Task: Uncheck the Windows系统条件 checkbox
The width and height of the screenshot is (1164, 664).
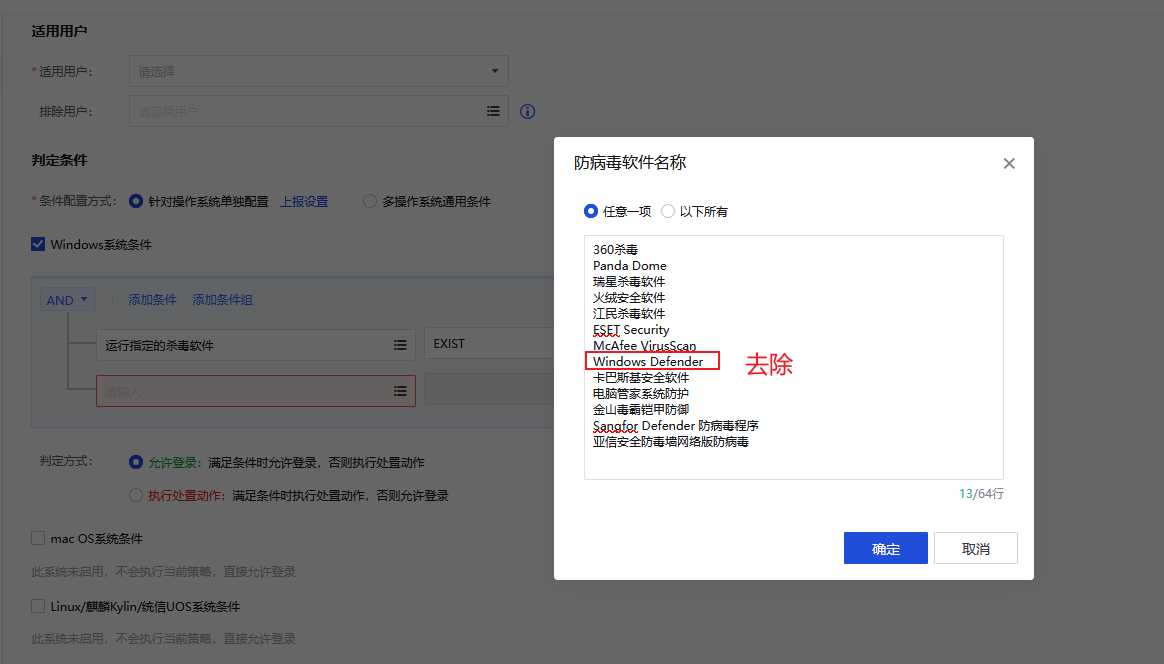Action: tap(38, 244)
